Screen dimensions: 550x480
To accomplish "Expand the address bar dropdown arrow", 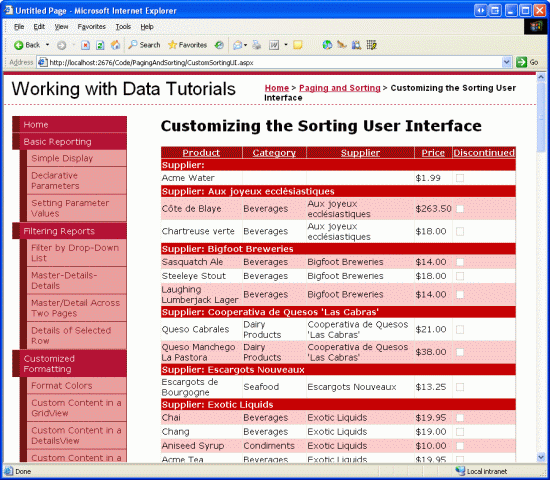I will [x=506, y=62].
